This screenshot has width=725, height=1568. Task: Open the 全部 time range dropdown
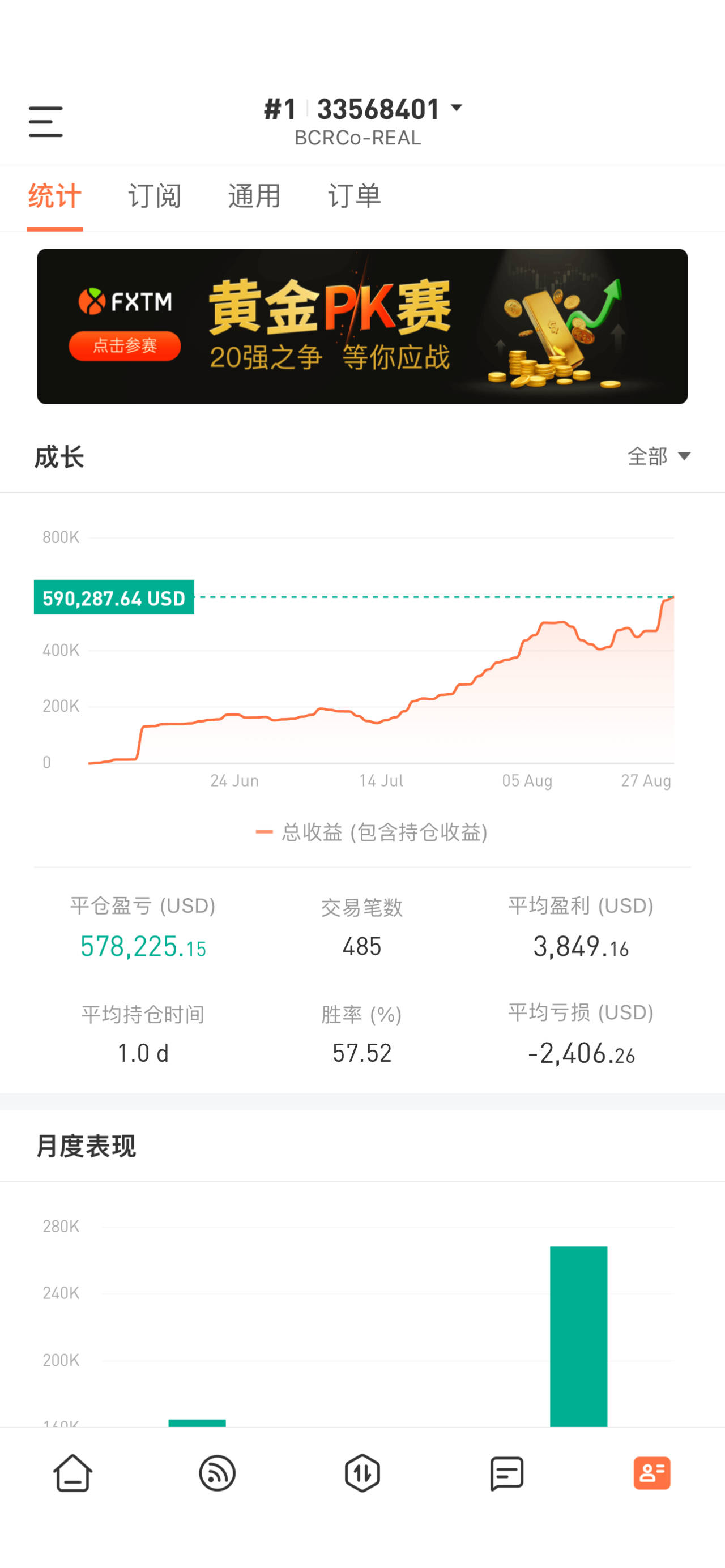659,456
